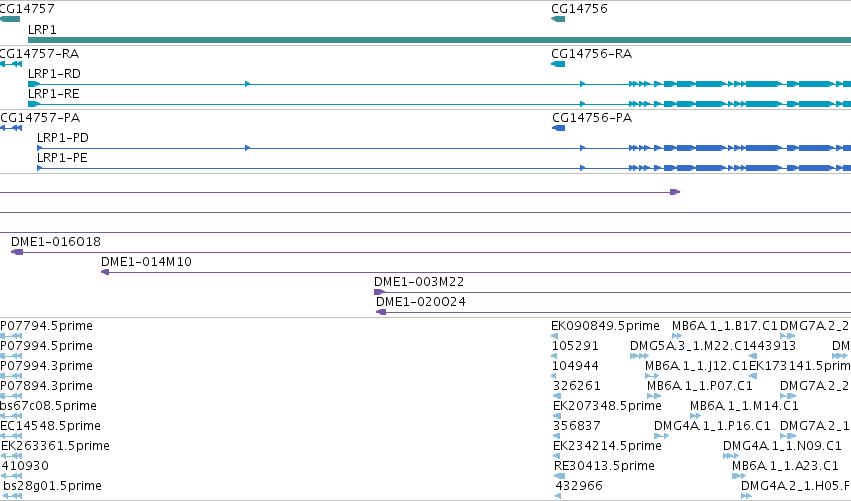Select the CG14756-PA coding glyph
This screenshot has height=501, width=851.
point(558,128)
